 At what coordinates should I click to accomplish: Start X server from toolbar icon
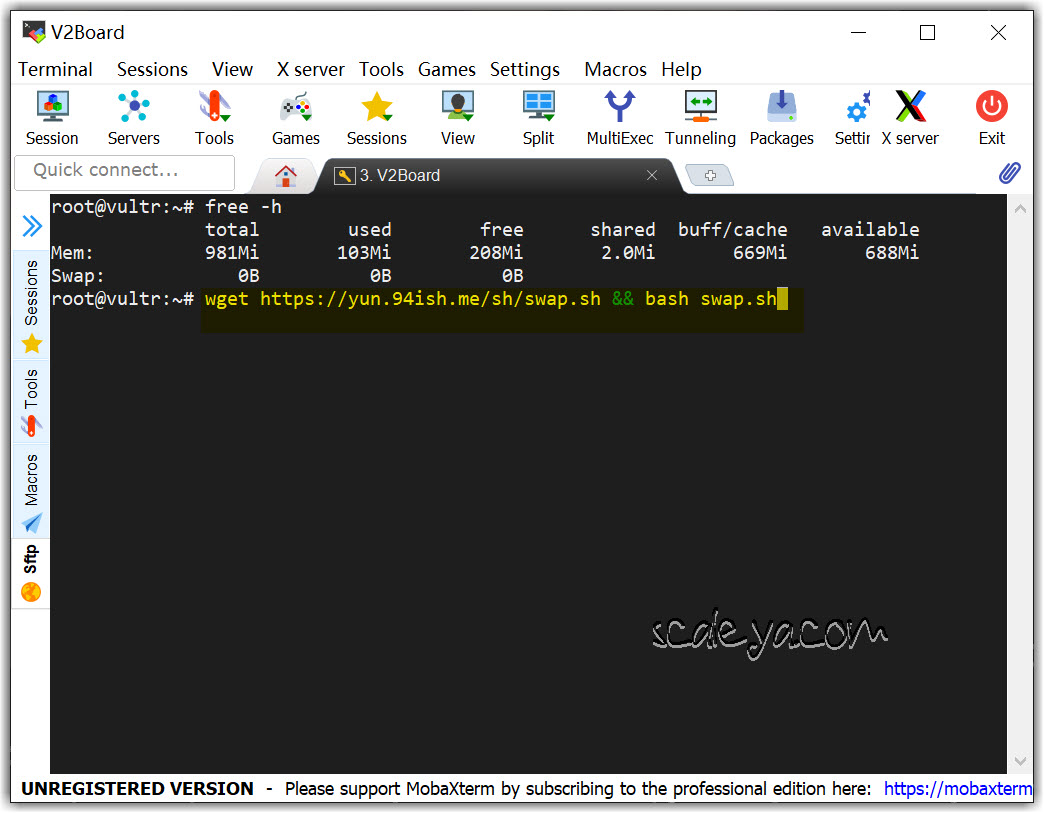[x=910, y=118]
